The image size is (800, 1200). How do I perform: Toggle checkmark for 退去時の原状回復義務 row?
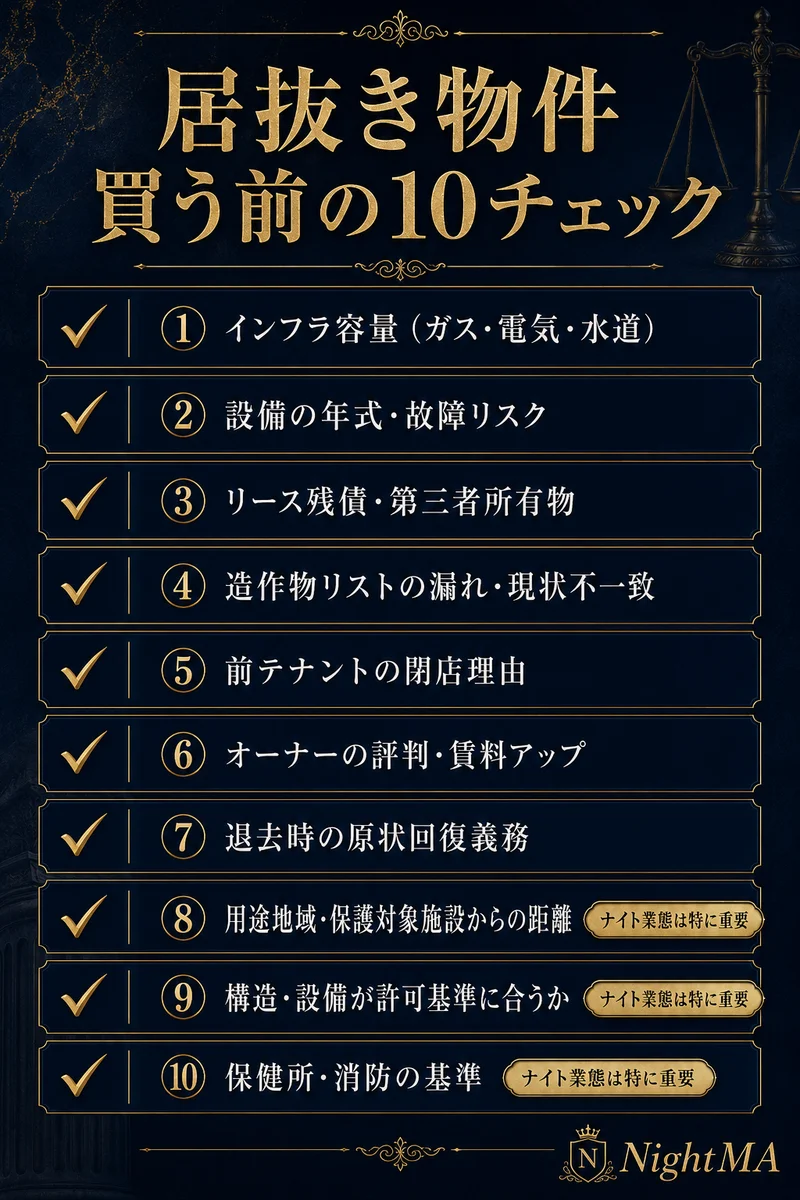(84, 838)
